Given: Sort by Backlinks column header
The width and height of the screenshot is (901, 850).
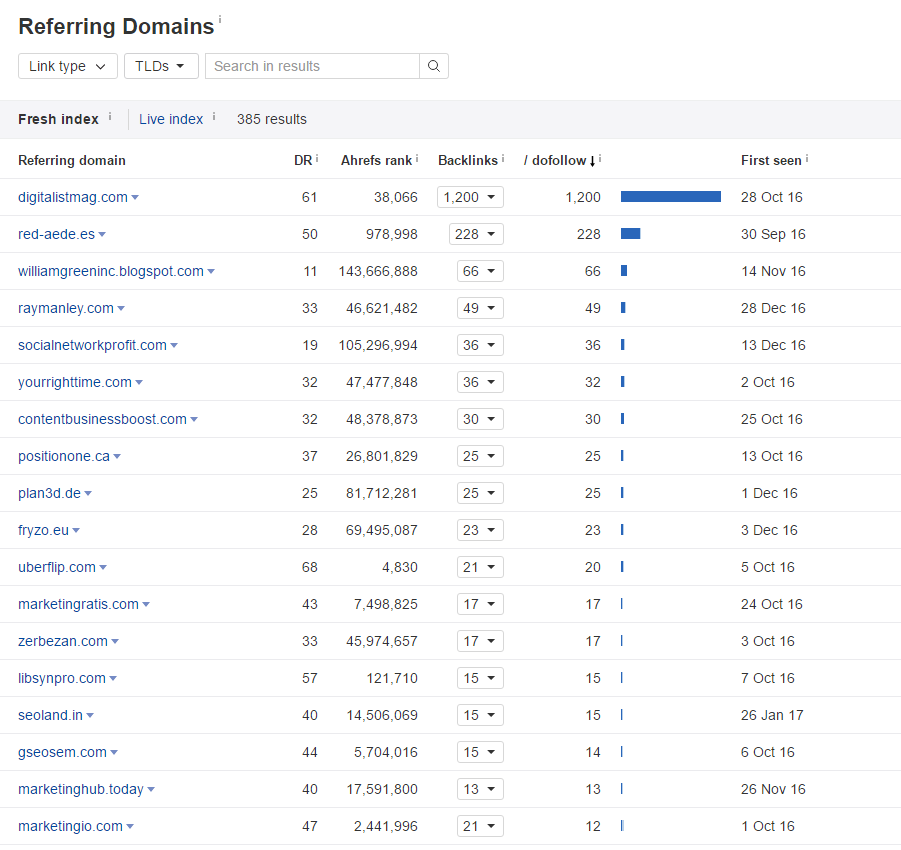Looking at the screenshot, I should tap(468, 160).
